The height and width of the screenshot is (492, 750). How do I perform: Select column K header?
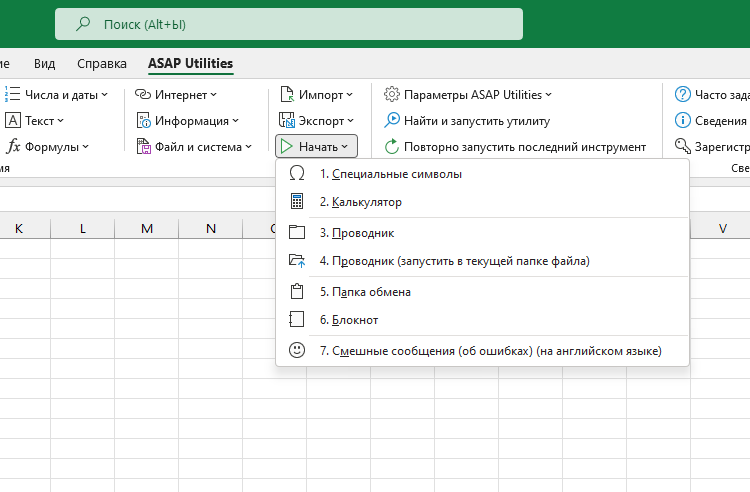(19, 229)
